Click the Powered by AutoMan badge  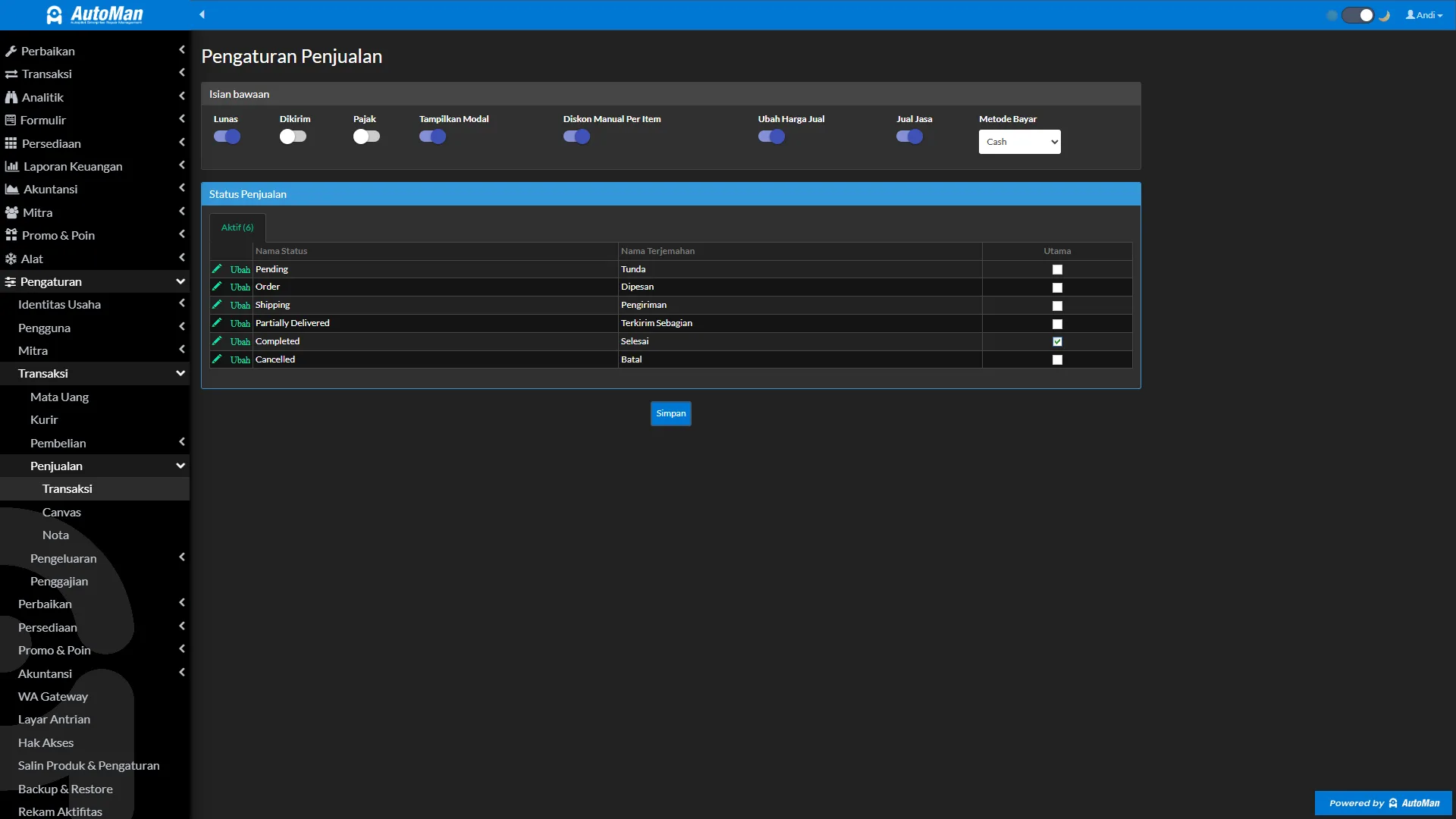[x=1384, y=803]
